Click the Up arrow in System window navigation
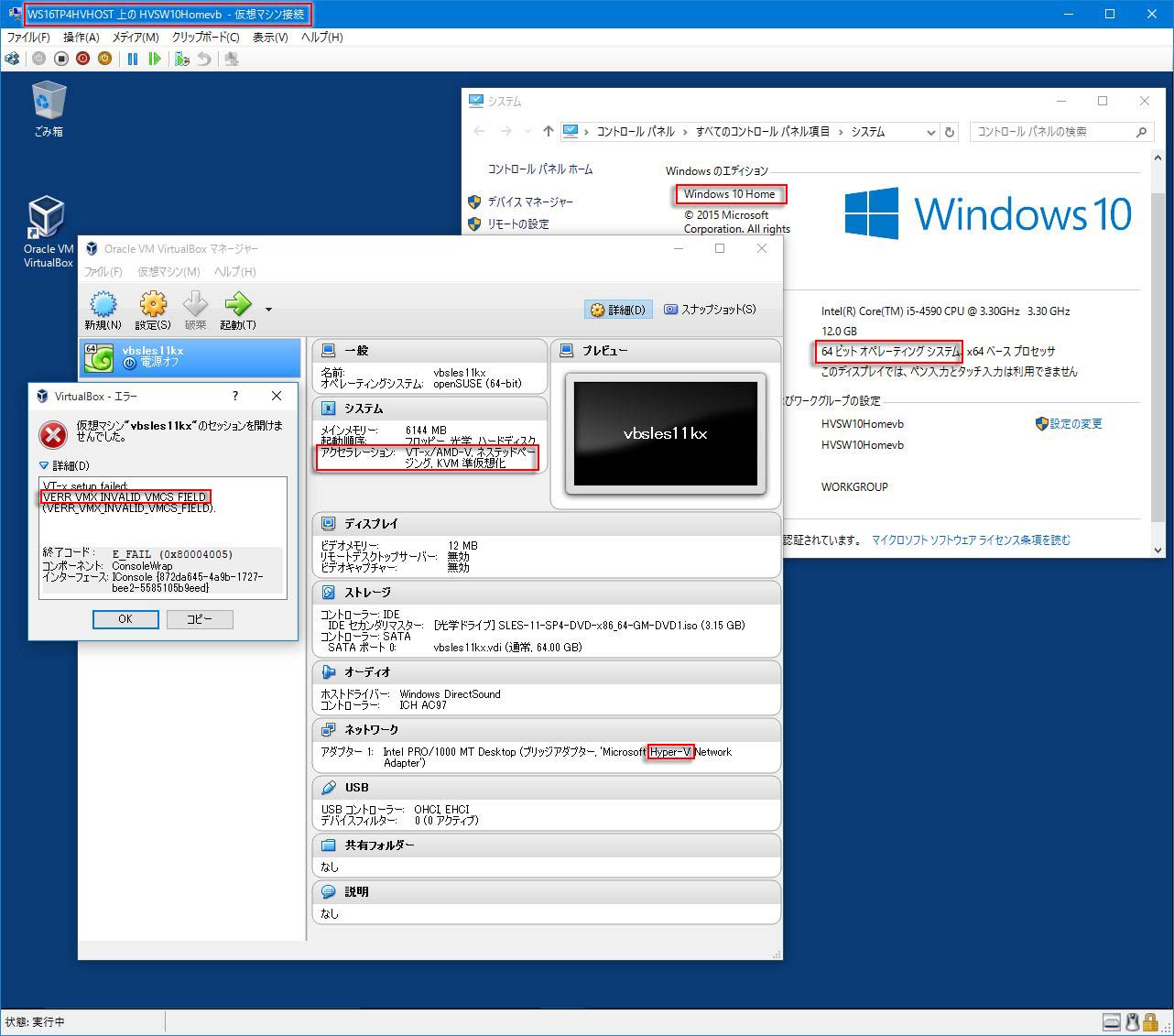The width and height of the screenshot is (1174, 1036). (548, 132)
